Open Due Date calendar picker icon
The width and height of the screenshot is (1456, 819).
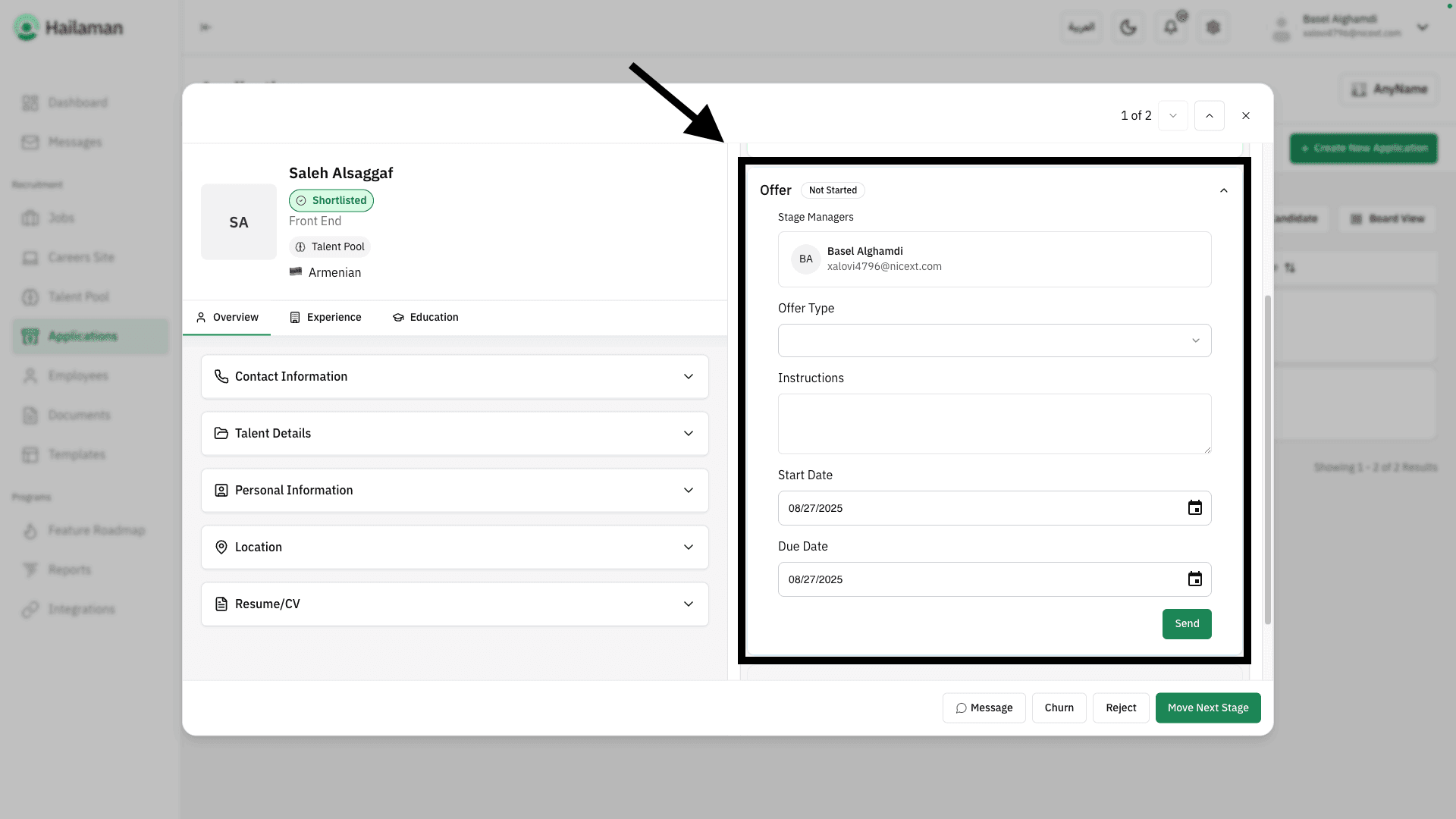click(1194, 579)
